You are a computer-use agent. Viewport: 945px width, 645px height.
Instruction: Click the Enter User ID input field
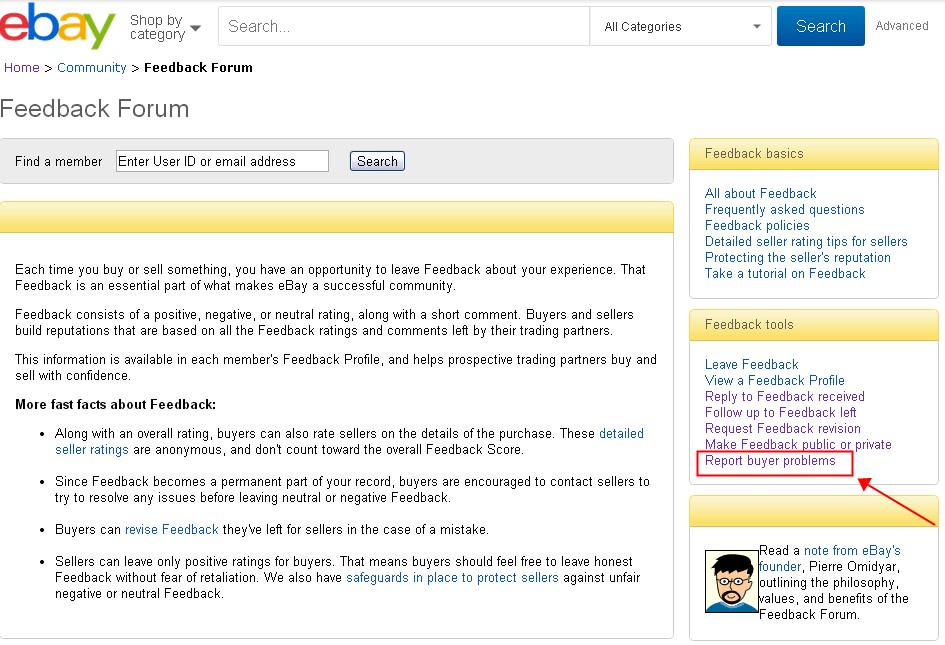pyautogui.click(x=222, y=161)
